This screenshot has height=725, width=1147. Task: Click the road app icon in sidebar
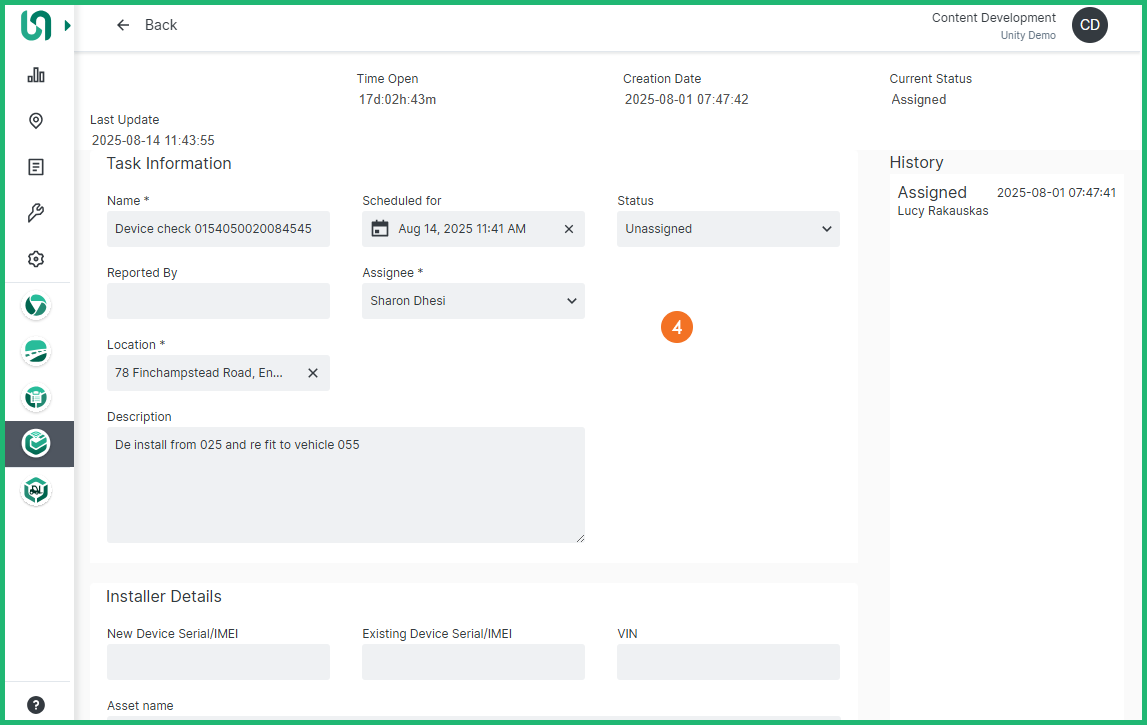pos(36,352)
